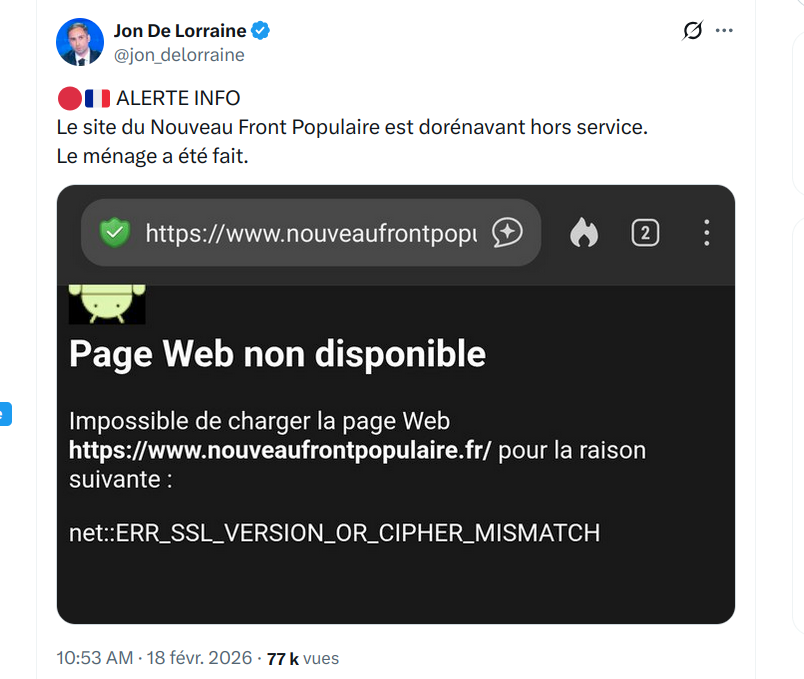Open the browser's vertical three-dot menu
Image resolution: width=804 pixels, height=679 pixels.
[x=706, y=233]
